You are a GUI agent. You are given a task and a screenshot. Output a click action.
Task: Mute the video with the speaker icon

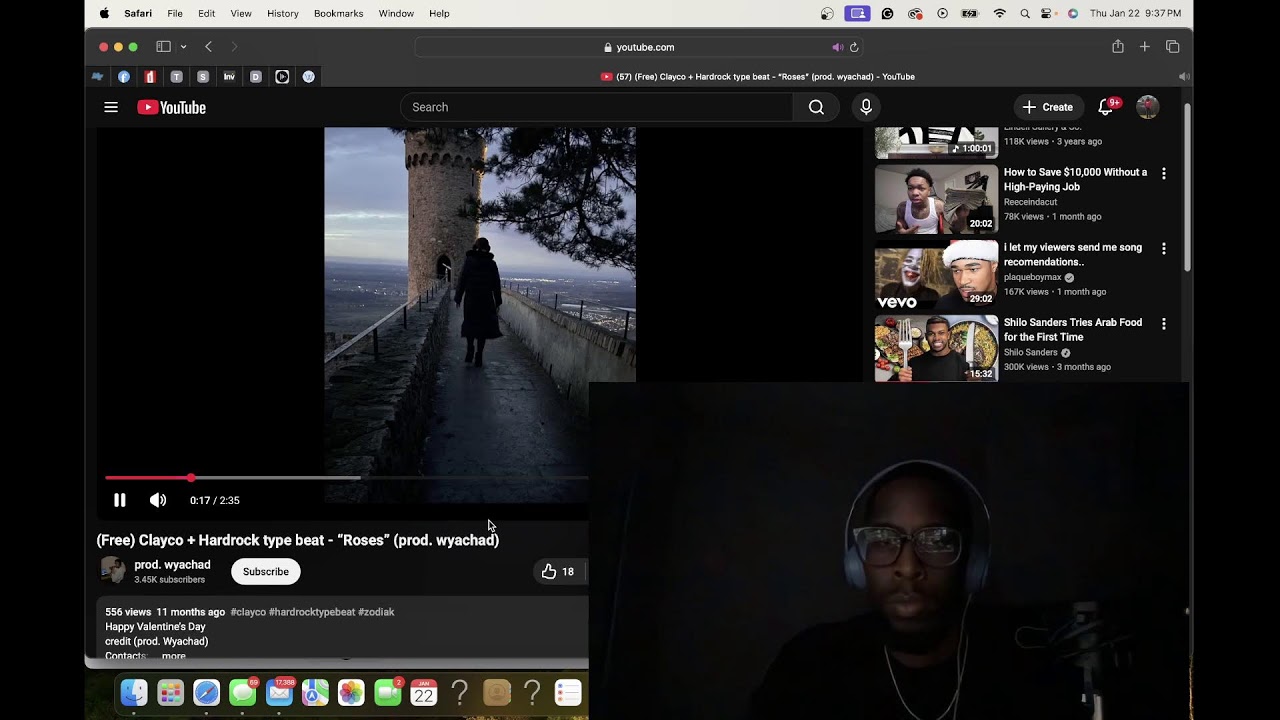tap(158, 500)
